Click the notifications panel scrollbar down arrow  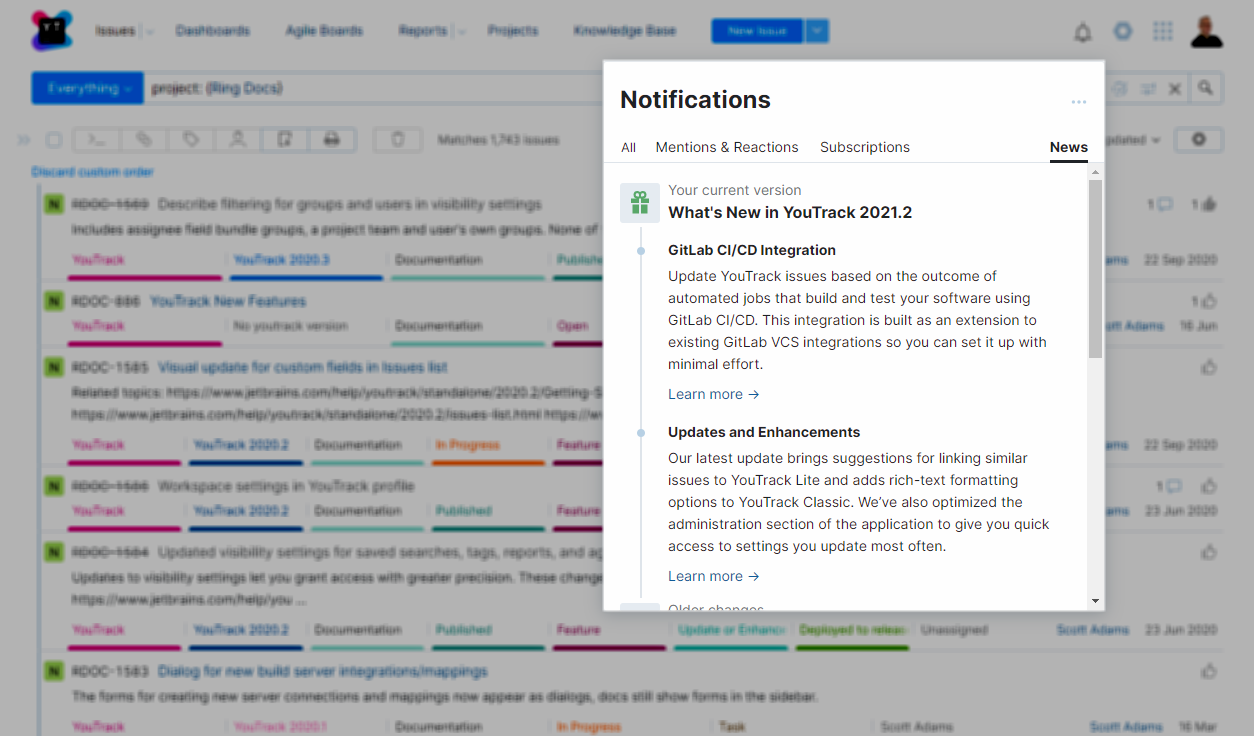(1096, 601)
